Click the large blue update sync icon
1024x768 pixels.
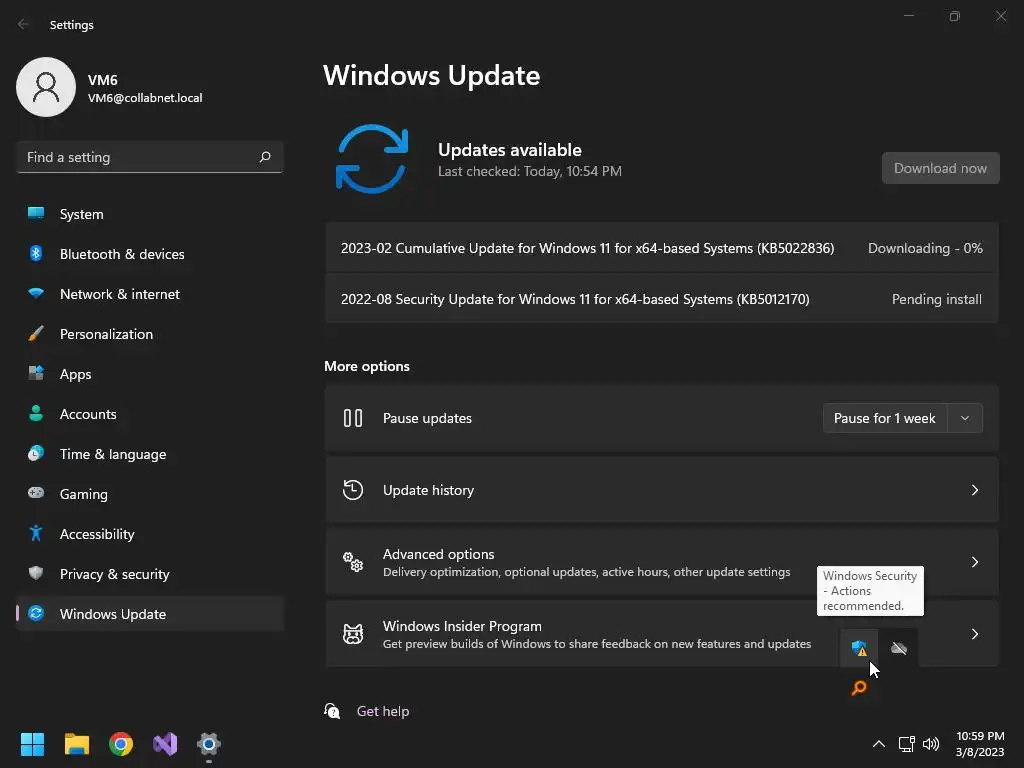(372, 159)
